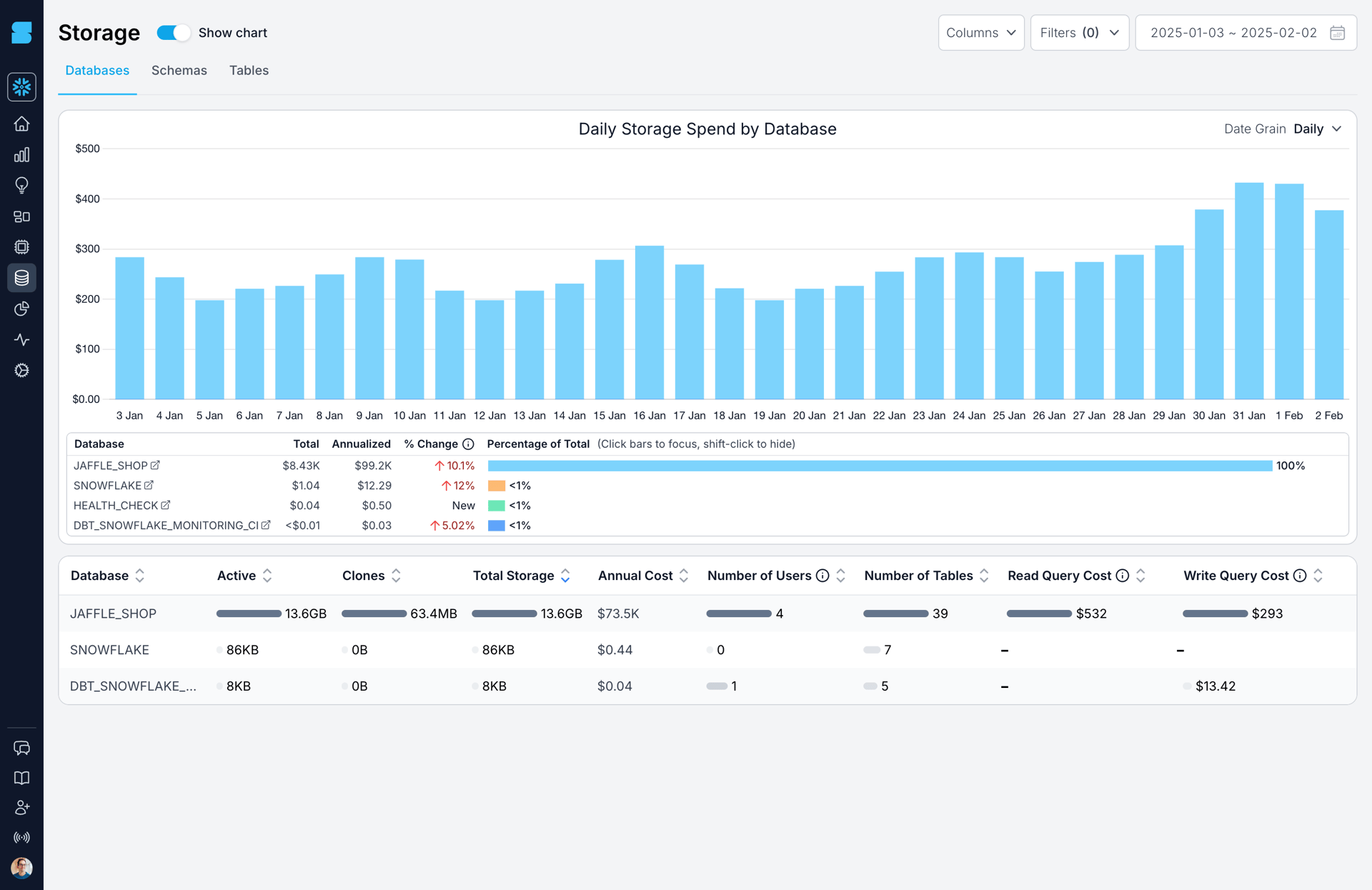Sort table by Total Storage
Screen dimensions: 1372x890
(x=522, y=576)
